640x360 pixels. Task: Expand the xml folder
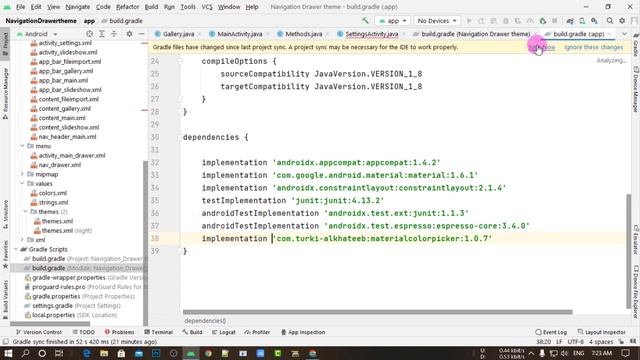point(22,240)
